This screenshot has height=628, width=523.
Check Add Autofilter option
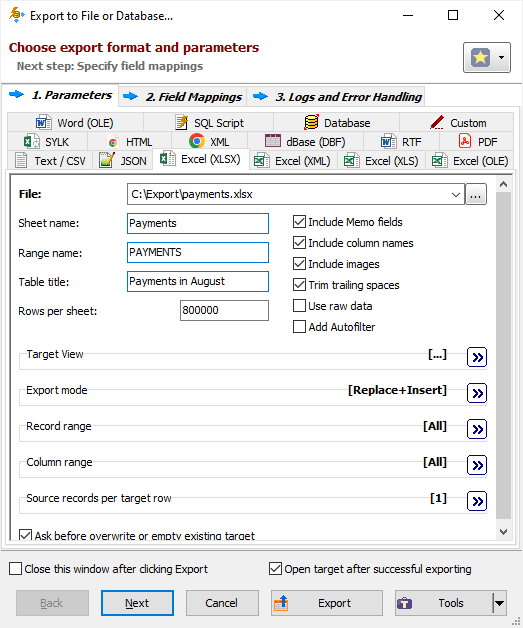[x=299, y=326]
